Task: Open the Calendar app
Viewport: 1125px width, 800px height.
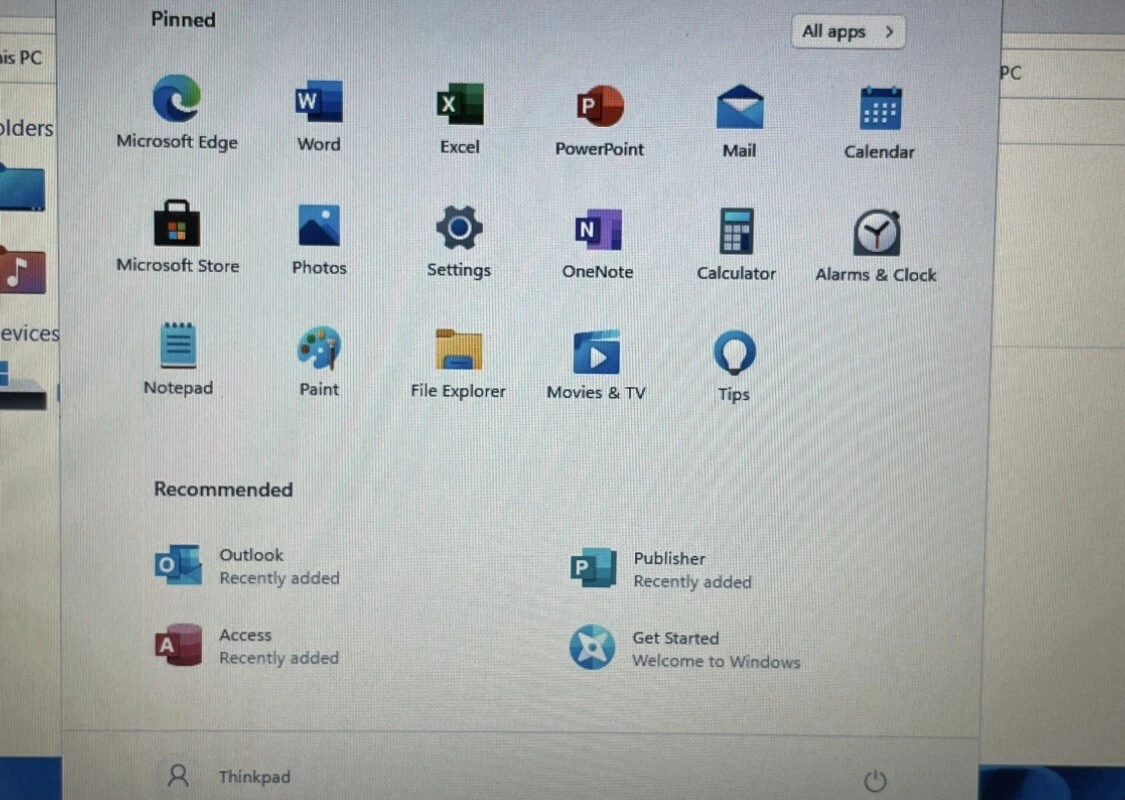Action: coord(880,122)
